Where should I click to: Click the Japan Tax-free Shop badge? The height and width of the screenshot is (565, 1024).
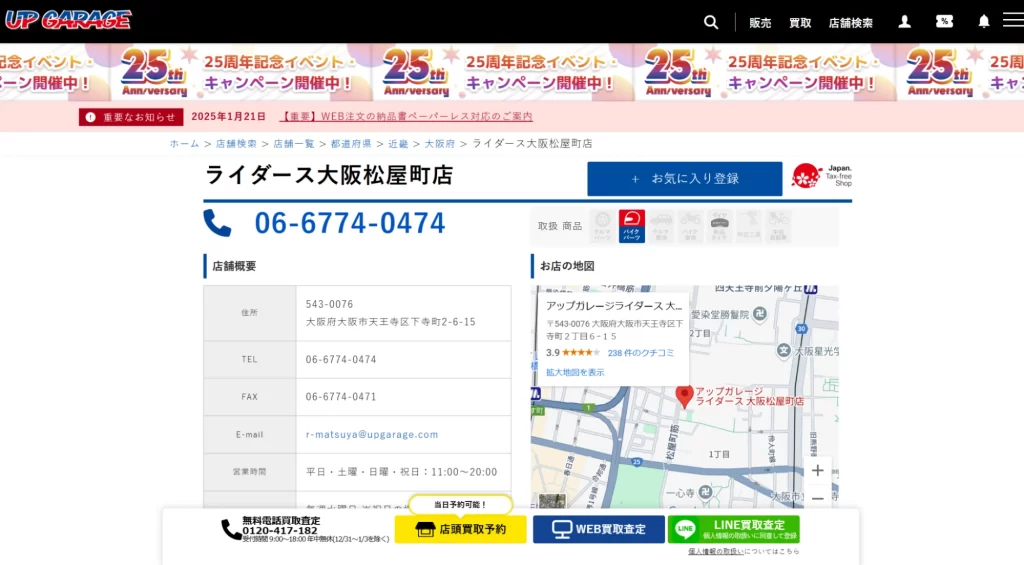click(x=821, y=177)
